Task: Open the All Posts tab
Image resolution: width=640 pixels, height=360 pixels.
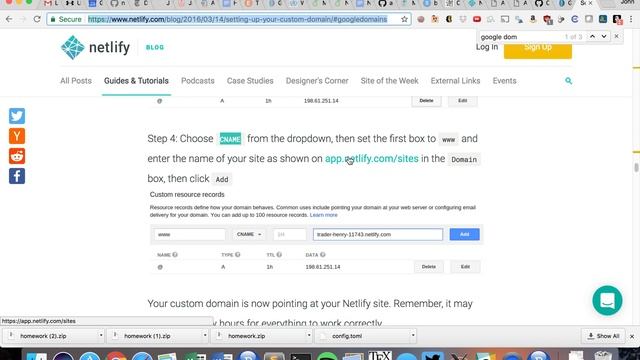Action: coord(76,81)
